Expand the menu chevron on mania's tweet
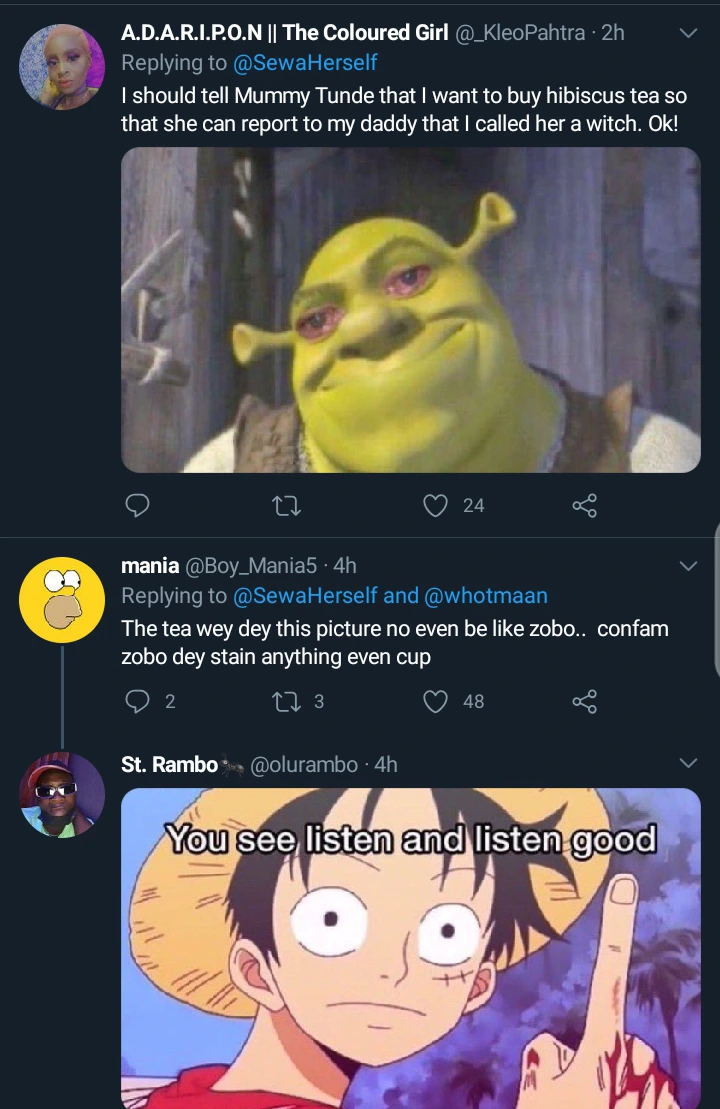The image size is (720, 1109). (x=688, y=566)
